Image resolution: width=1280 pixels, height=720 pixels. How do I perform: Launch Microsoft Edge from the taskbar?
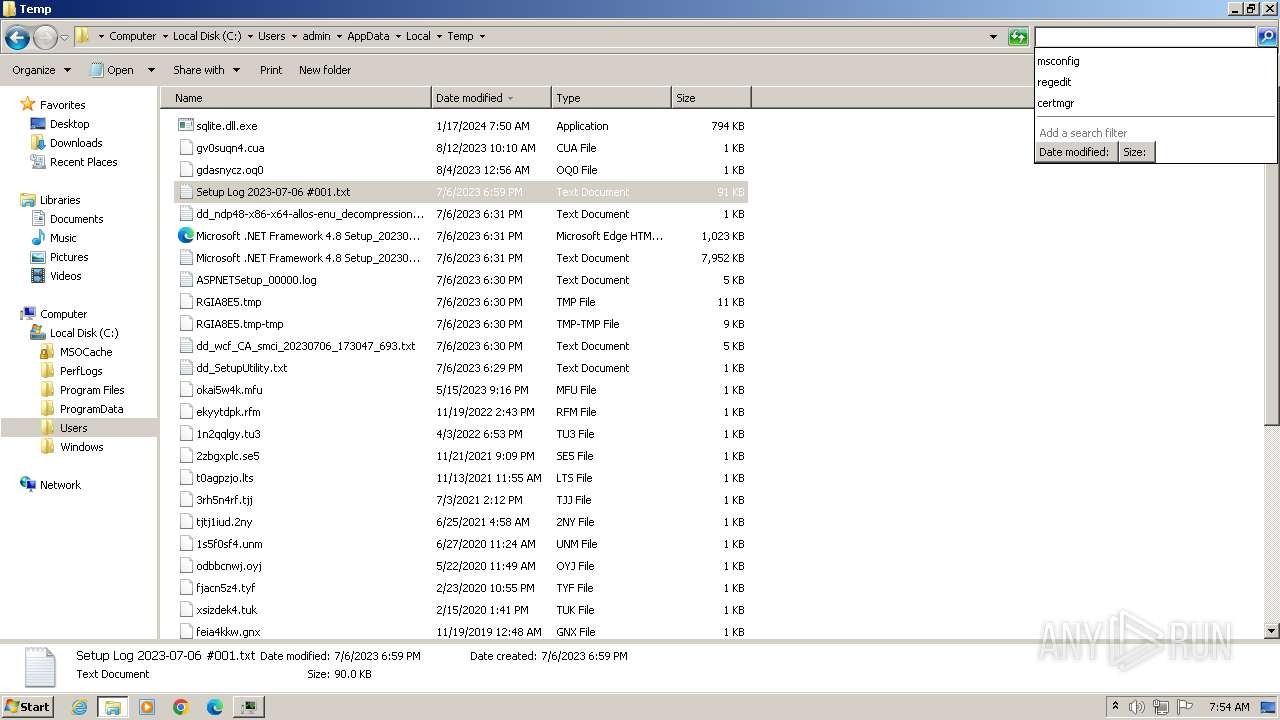pos(214,707)
